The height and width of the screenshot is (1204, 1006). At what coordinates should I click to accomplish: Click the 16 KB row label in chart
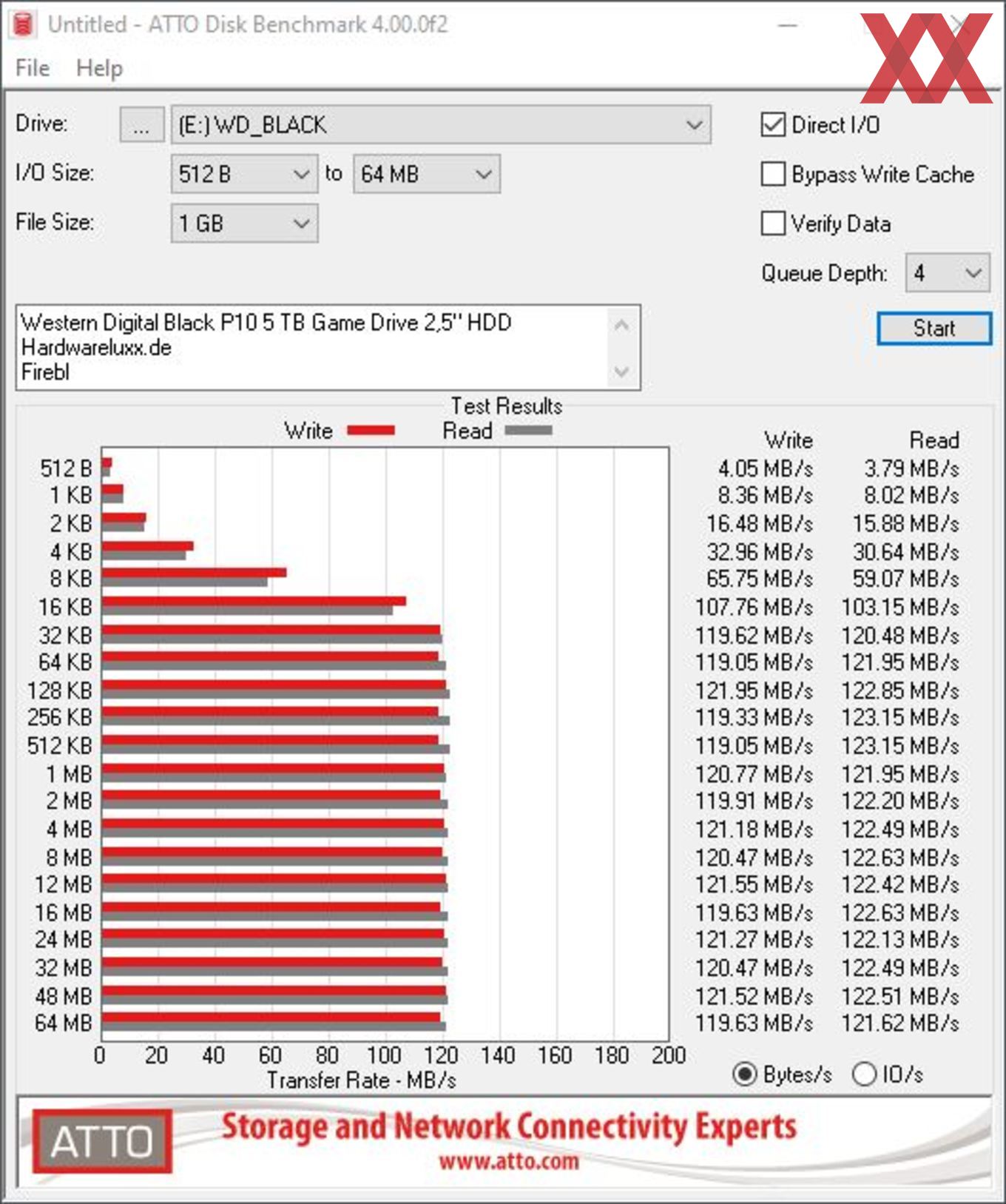[x=65, y=607]
